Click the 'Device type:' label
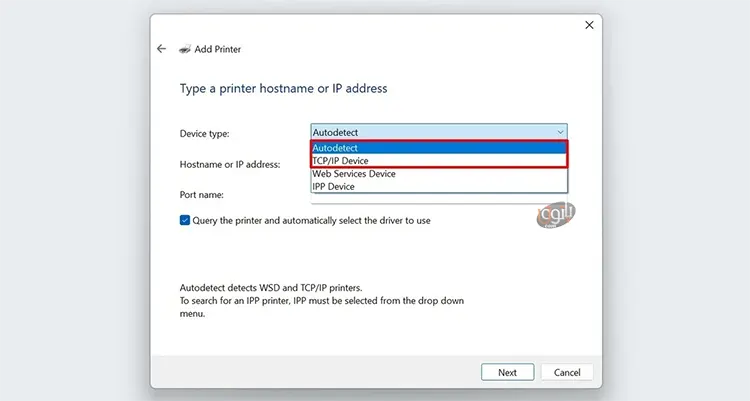 point(204,134)
